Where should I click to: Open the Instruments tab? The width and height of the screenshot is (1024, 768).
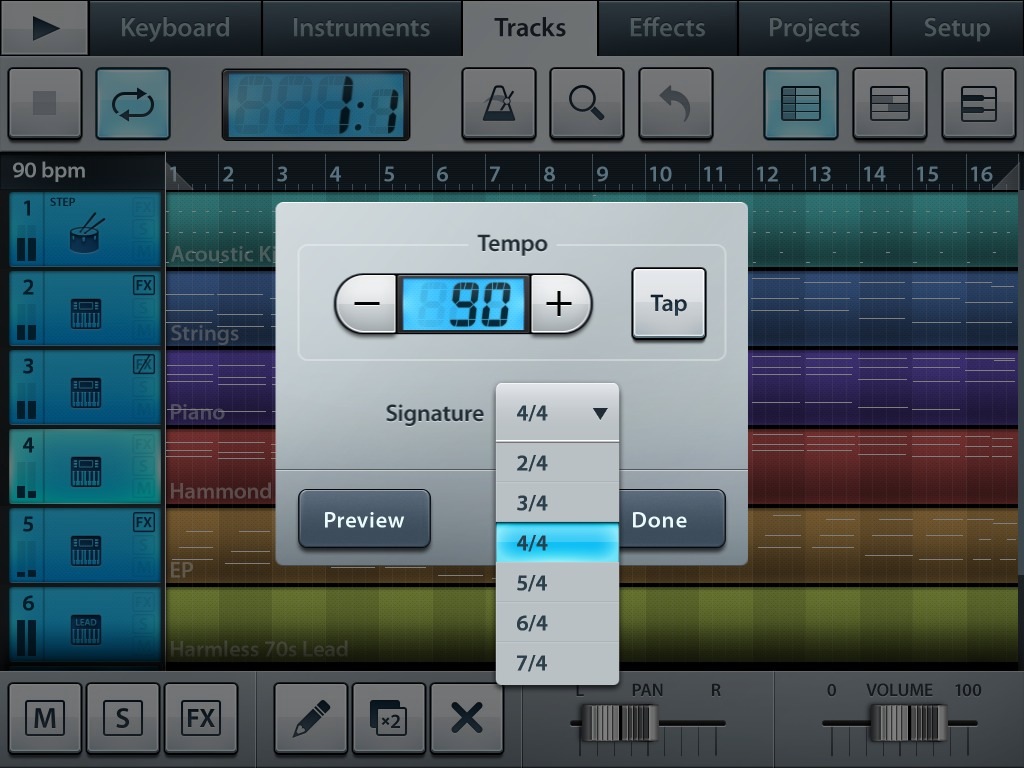click(361, 27)
